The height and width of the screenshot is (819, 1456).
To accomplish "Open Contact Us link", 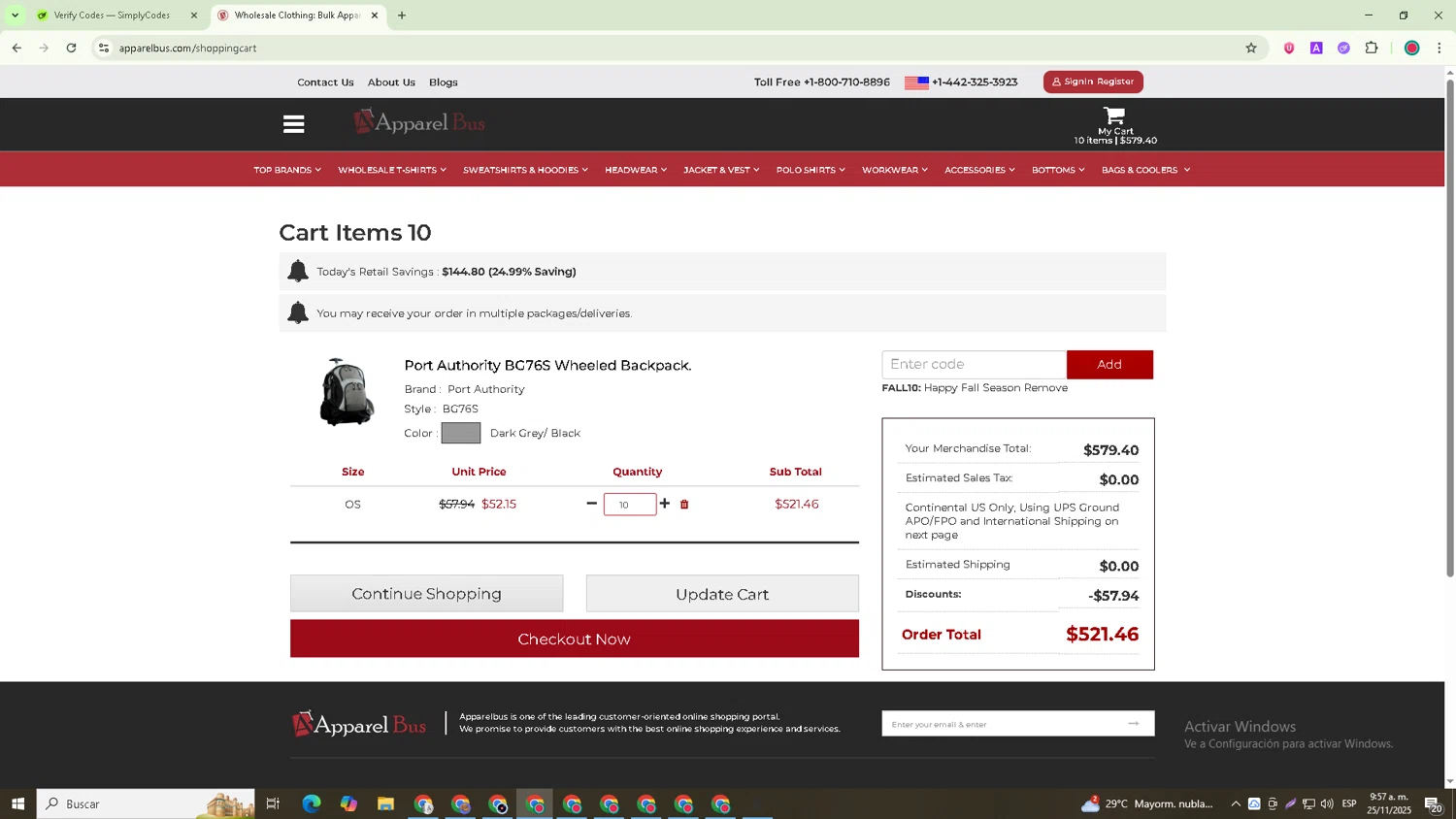I will point(325,82).
